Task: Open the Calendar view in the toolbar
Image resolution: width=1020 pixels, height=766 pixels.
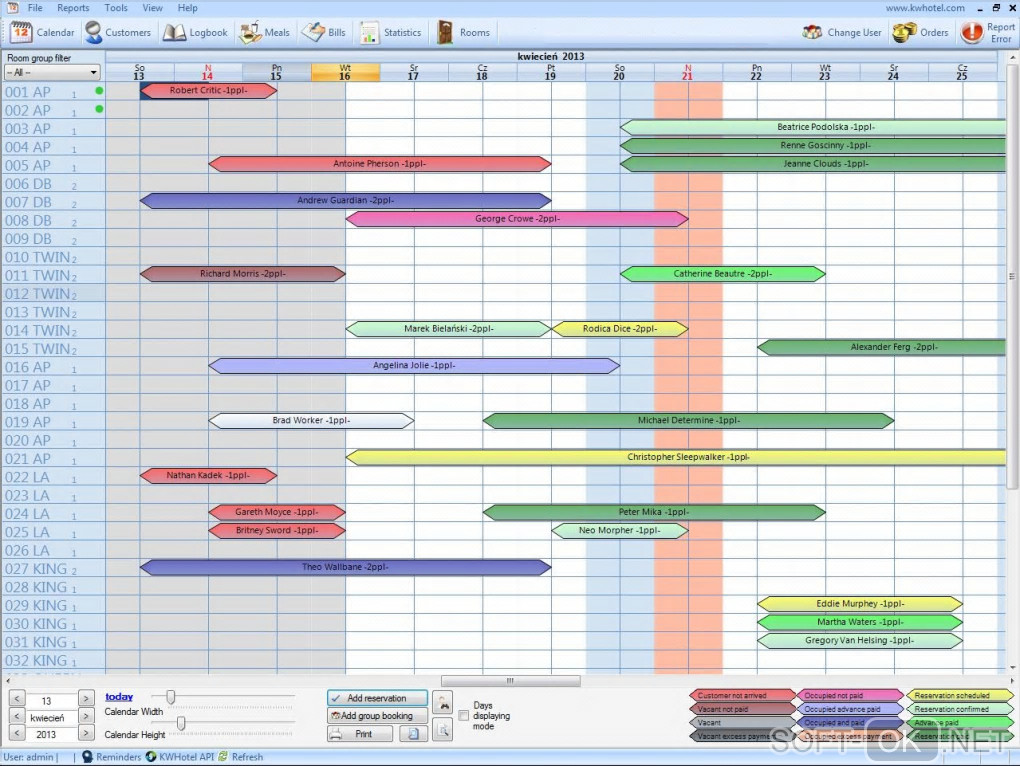Action: pos(42,33)
